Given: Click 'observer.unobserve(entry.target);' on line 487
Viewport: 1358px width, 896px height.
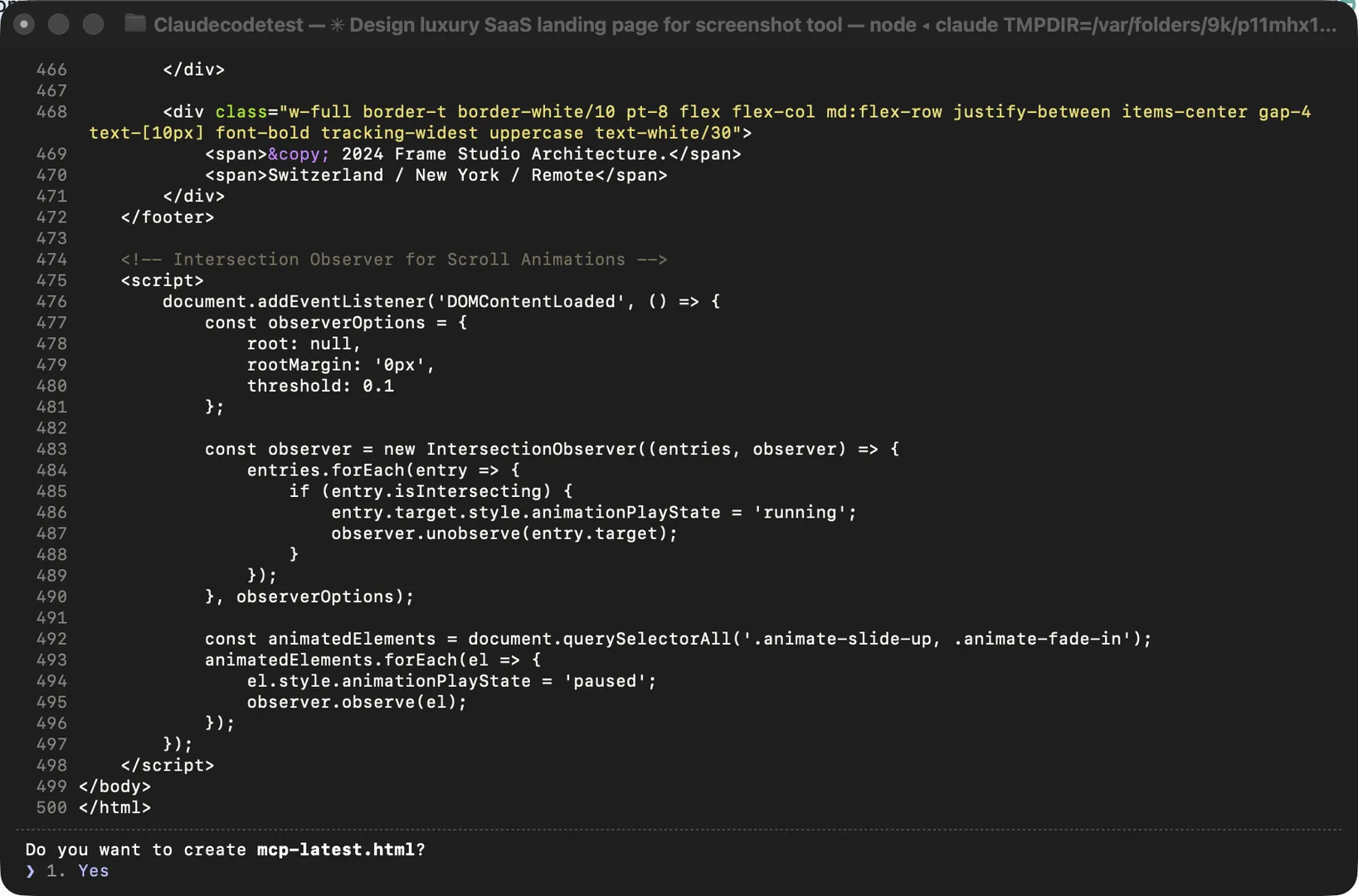Looking at the screenshot, I should (504, 533).
